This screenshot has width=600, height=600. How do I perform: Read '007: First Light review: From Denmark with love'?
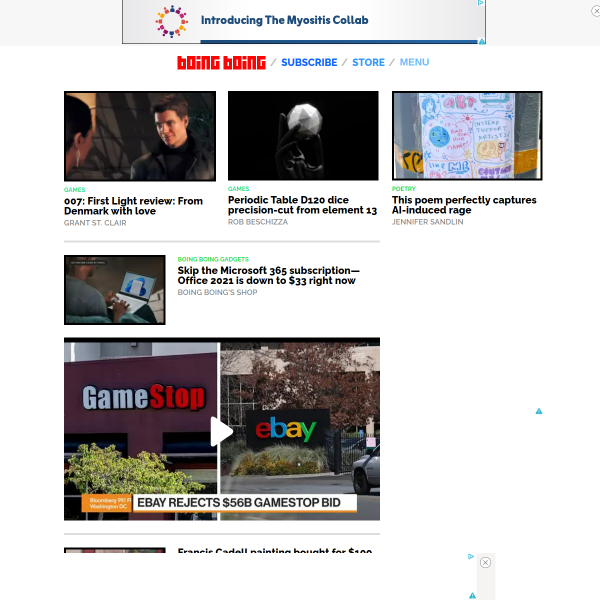pyautogui.click(x=133, y=206)
